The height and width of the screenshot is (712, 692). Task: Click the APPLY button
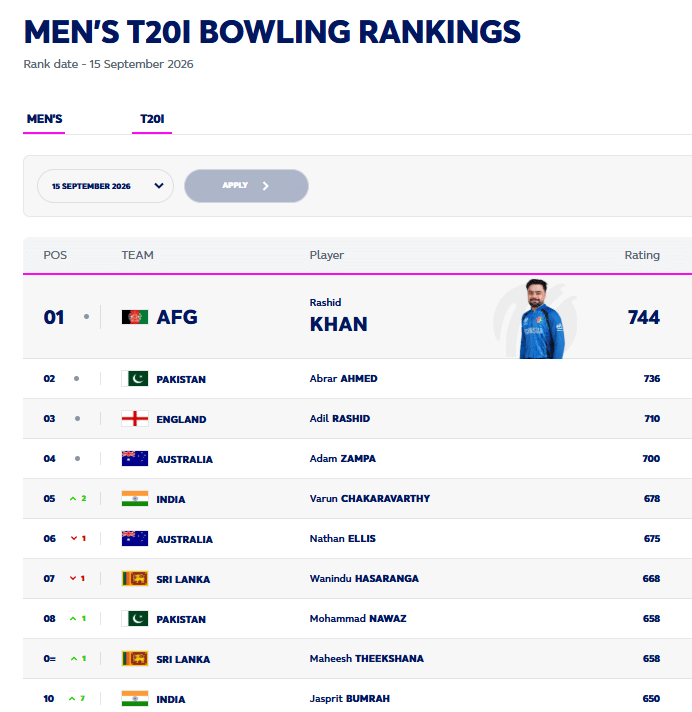246,186
